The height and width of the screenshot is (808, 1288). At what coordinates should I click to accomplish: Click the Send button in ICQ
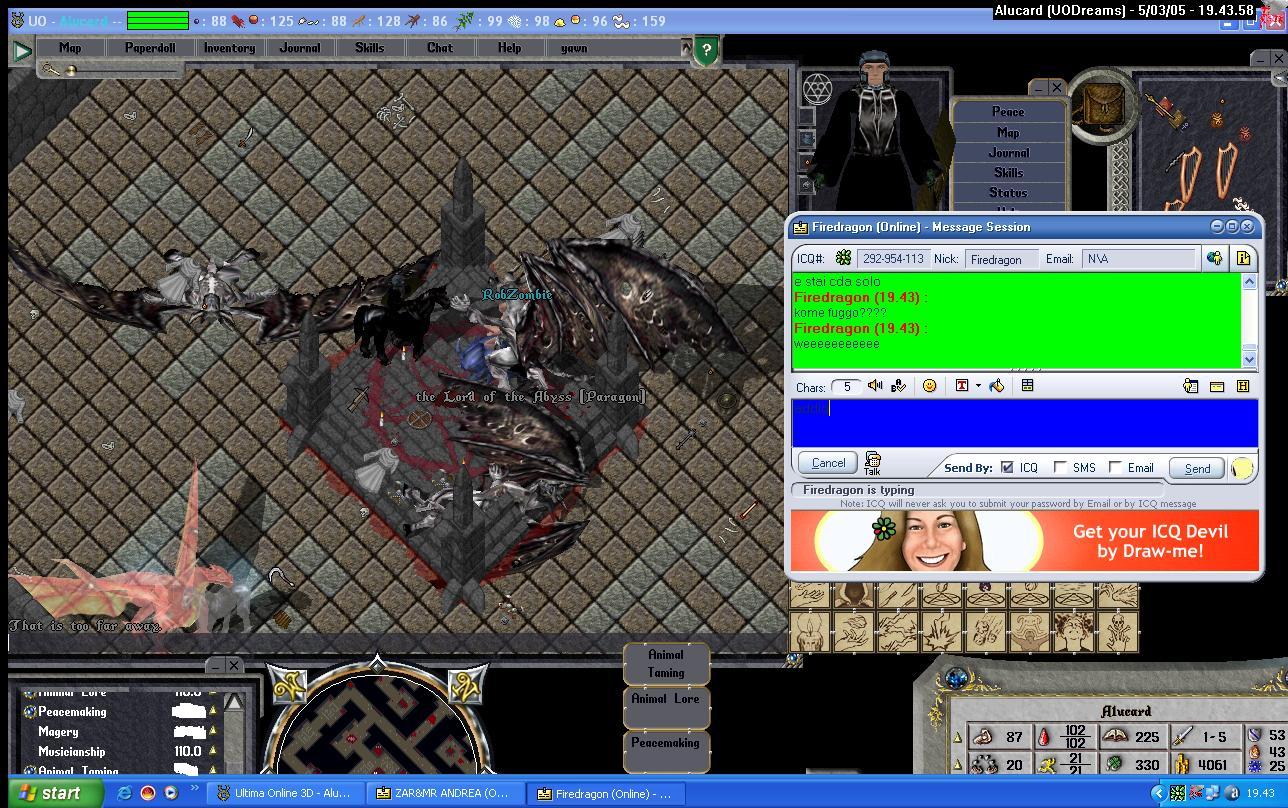1197,468
